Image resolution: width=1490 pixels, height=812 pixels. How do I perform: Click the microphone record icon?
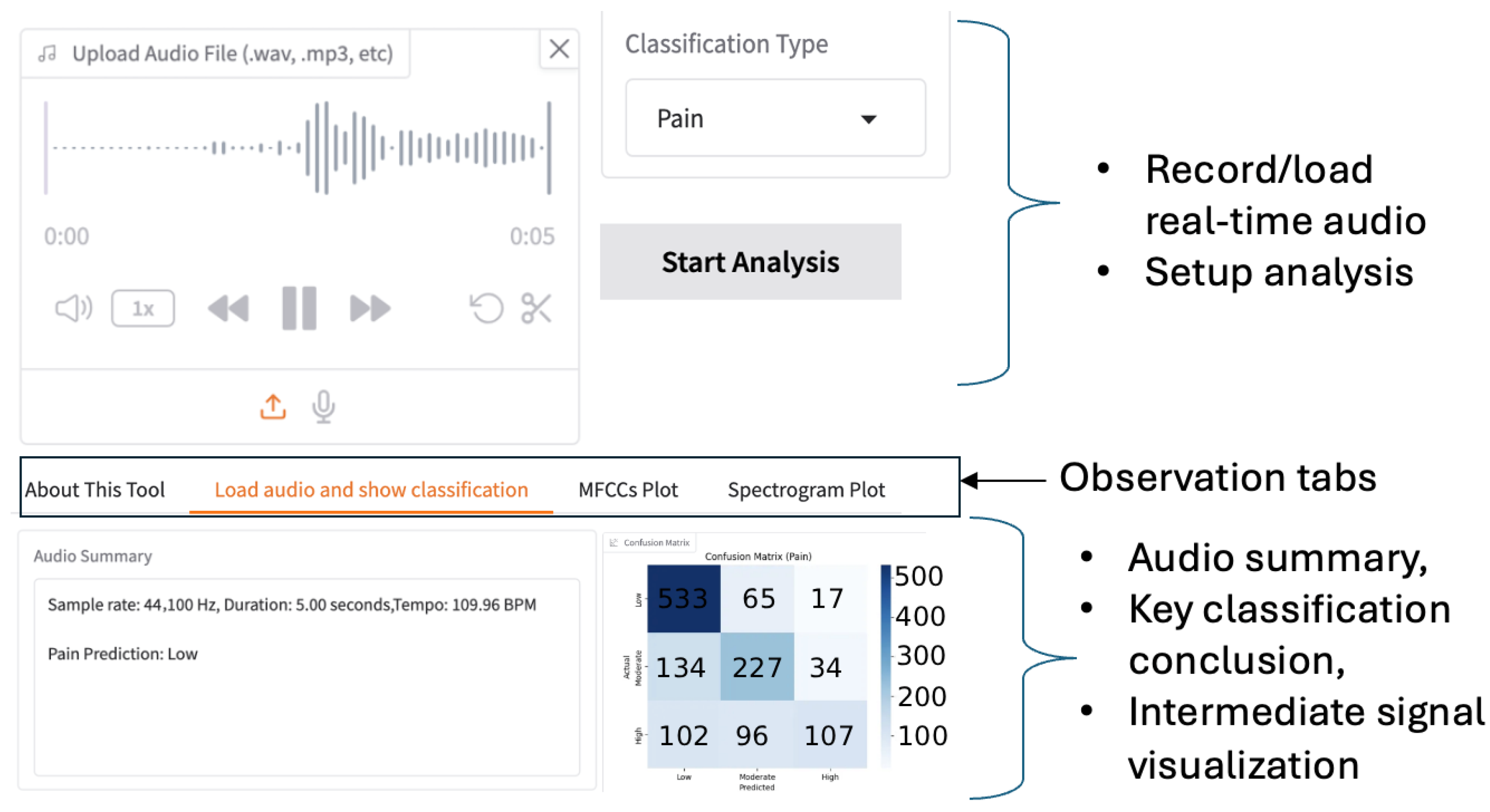tap(323, 407)
